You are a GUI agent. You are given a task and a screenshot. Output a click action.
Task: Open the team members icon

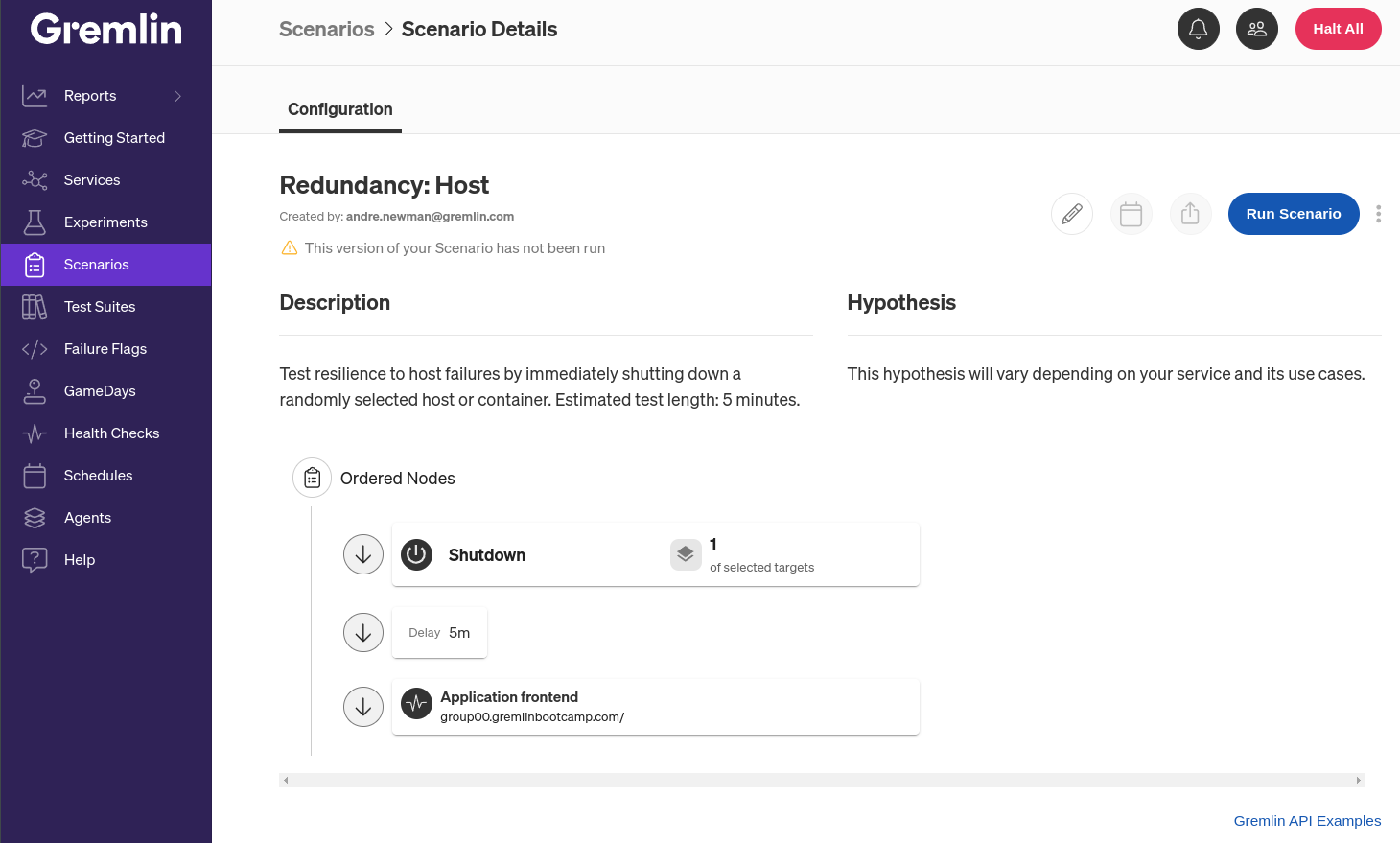[1257, 29]
